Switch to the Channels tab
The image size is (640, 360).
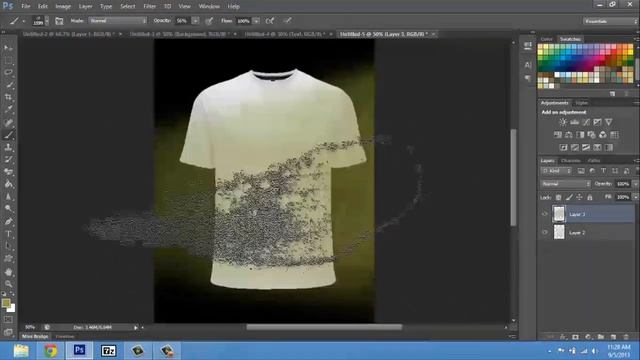[571, 161]
